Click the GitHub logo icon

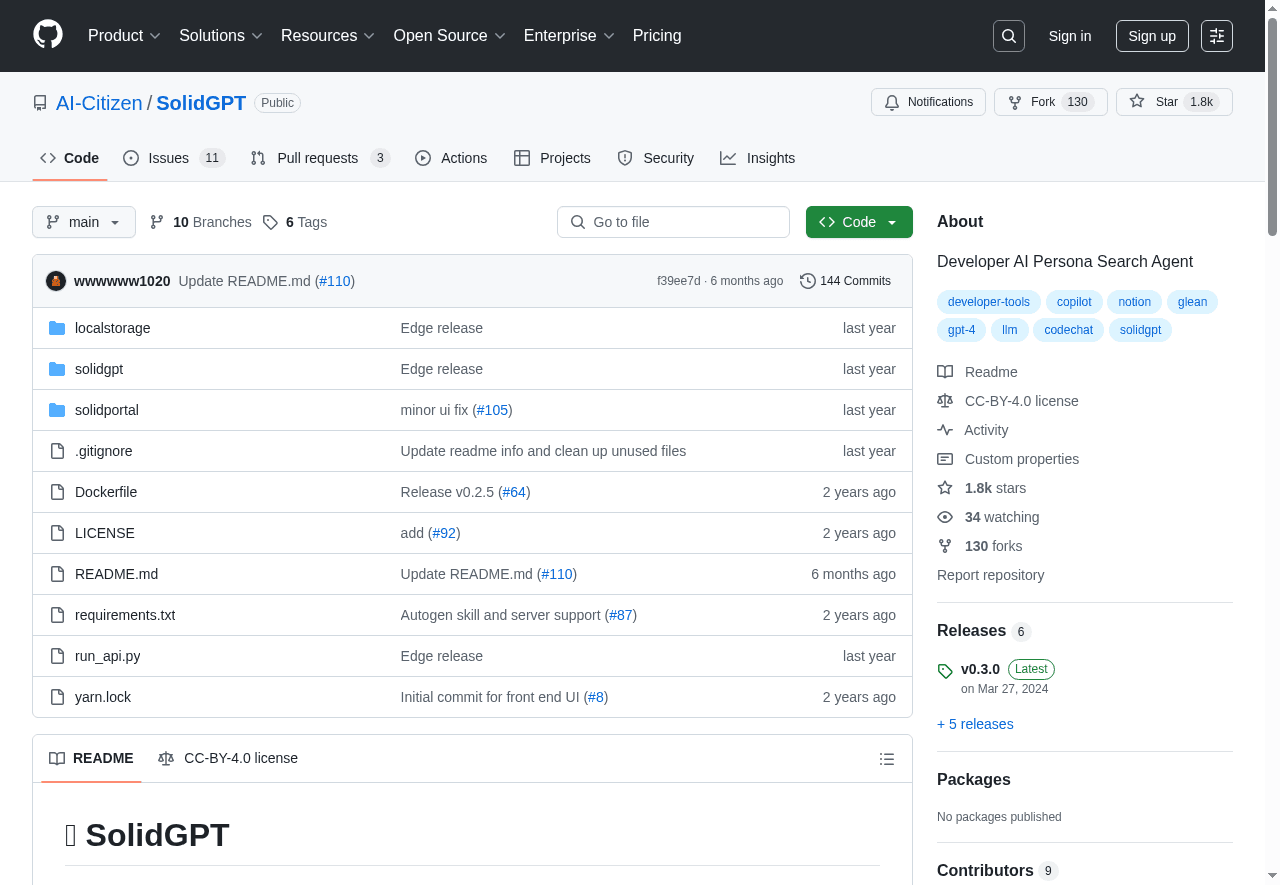[x=48, y=35]
